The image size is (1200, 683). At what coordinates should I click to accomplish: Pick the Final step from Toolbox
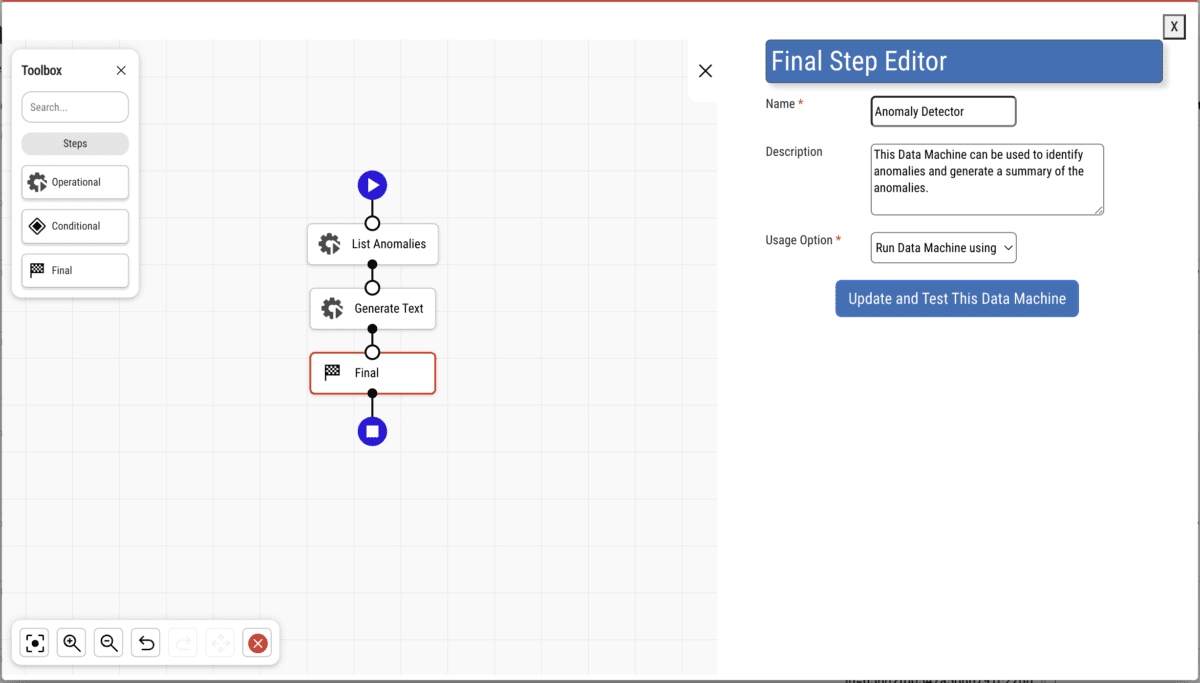pos(75,270)
